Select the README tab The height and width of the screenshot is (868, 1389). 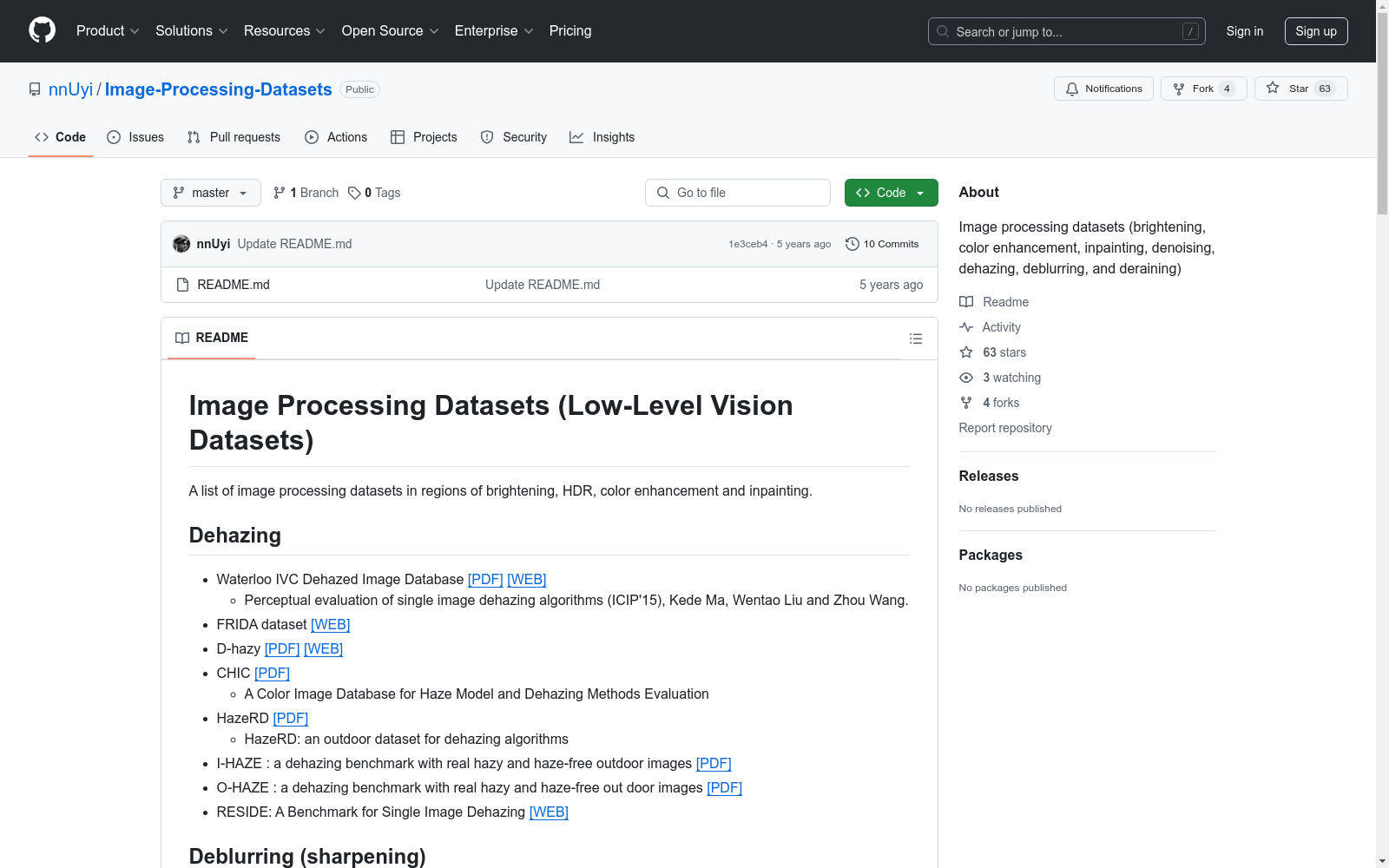pyautogui.click(x=212, y=338)
